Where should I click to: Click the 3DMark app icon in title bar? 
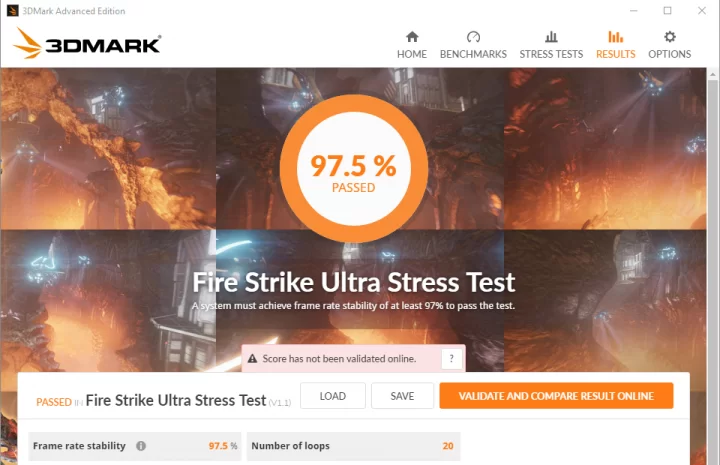click(x=12, y=10)
